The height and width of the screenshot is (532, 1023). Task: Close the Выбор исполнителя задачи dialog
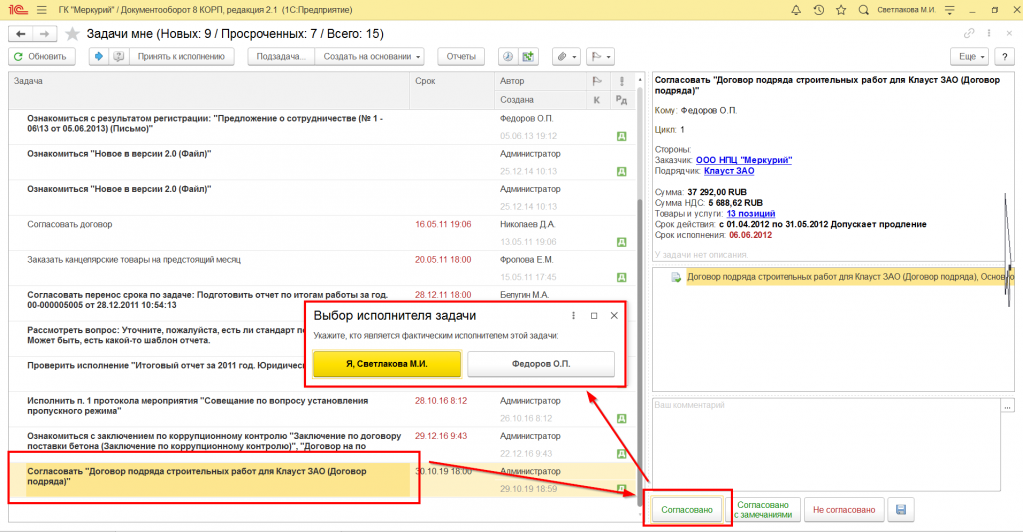click(614, 316)
